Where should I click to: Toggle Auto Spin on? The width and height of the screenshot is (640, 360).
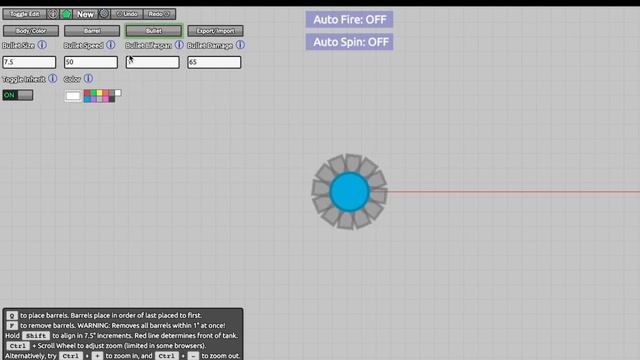point(349,42)
